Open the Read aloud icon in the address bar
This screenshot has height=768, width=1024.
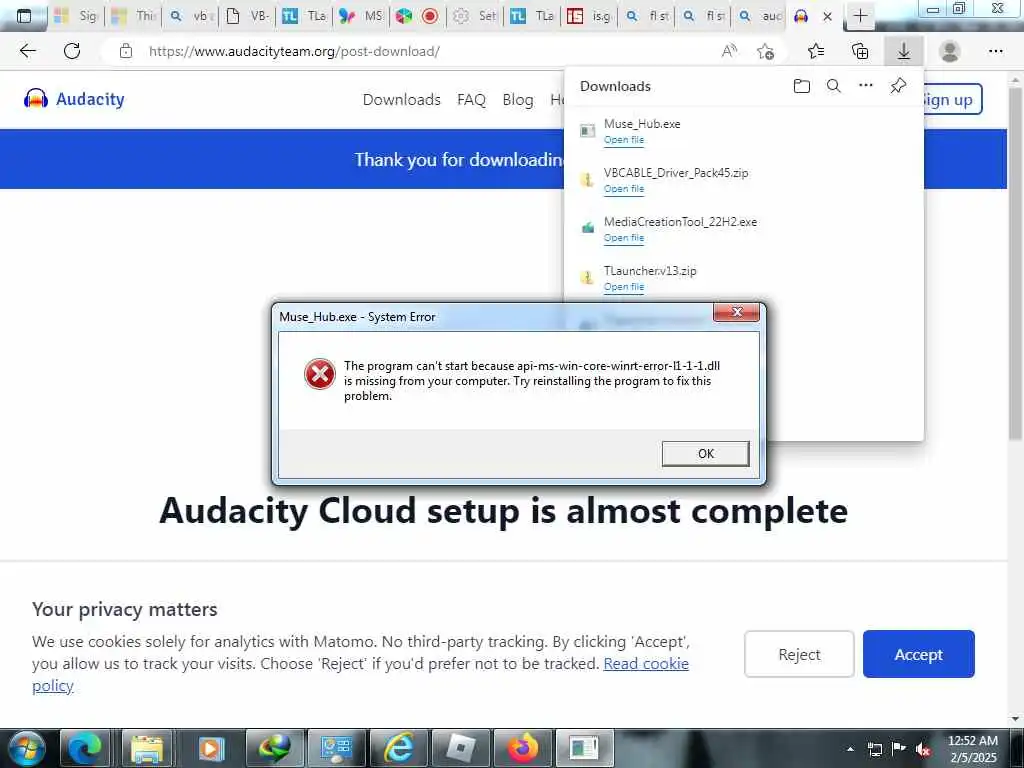tap(729, 51)
